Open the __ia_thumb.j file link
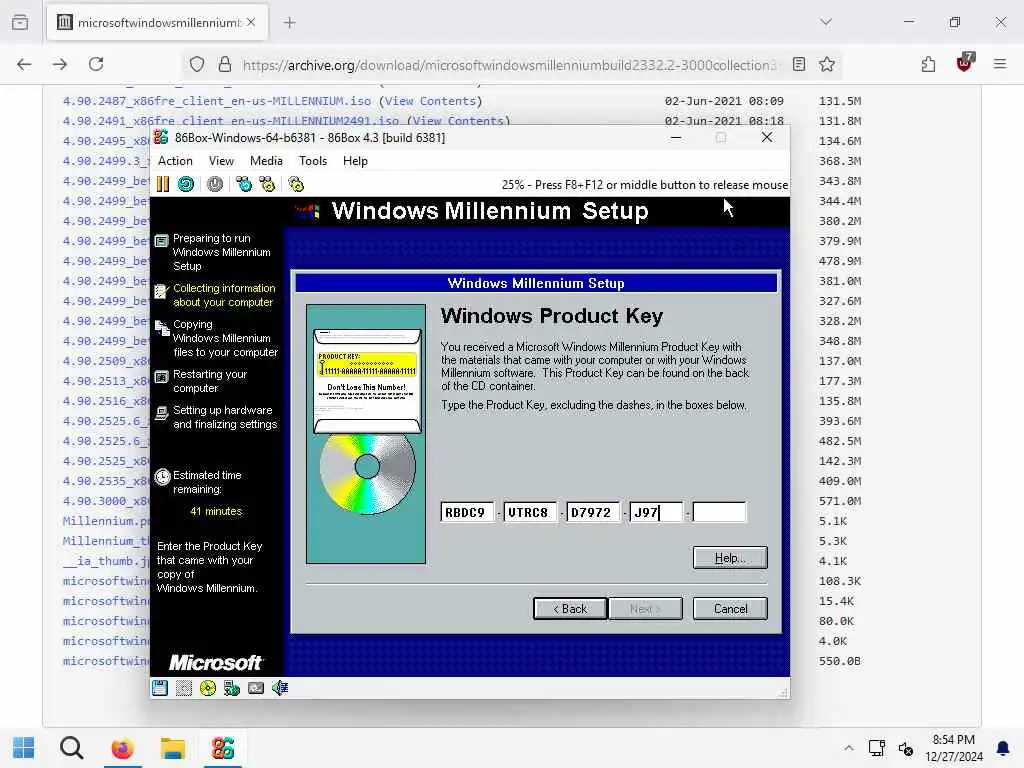This screenshot has height=768, width=1024. [106, 561]
